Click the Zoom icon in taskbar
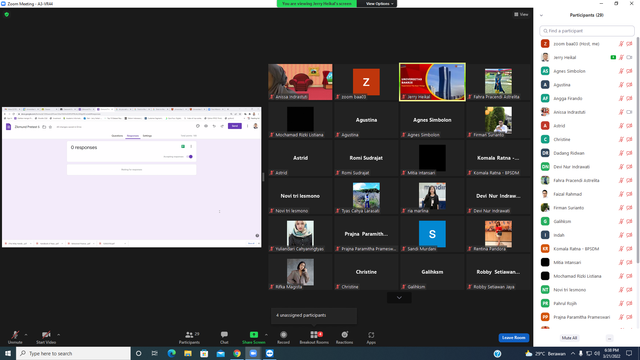Viewport: 640px width, 360px height. click(253, 353)
